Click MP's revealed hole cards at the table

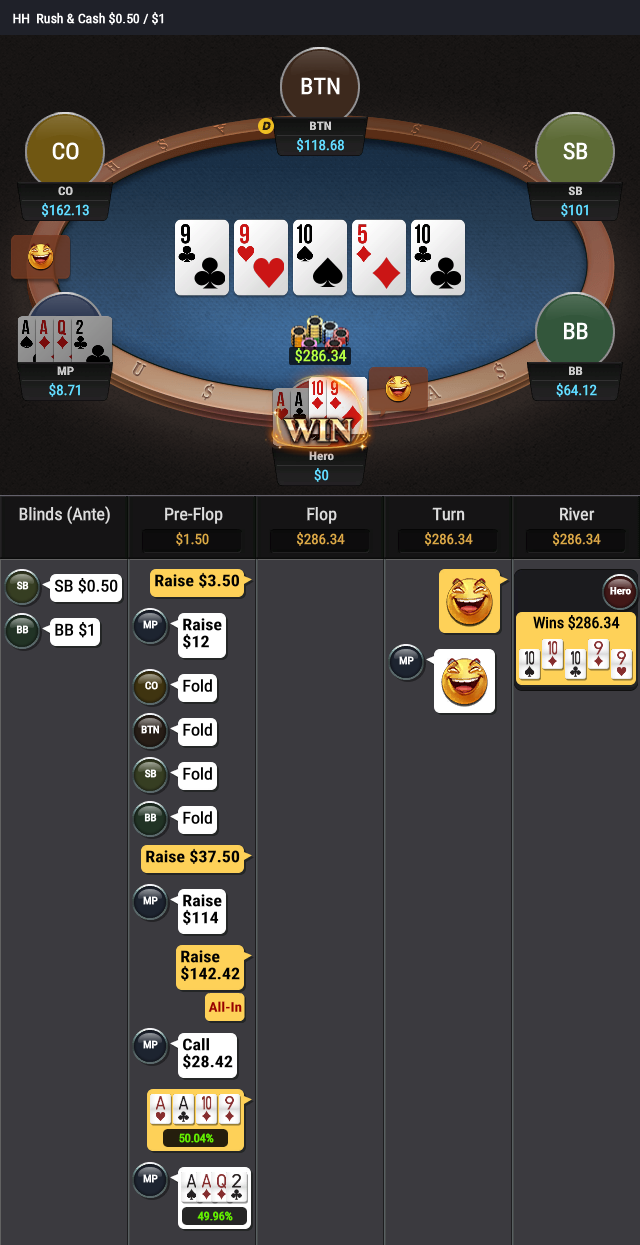[65, 340]
